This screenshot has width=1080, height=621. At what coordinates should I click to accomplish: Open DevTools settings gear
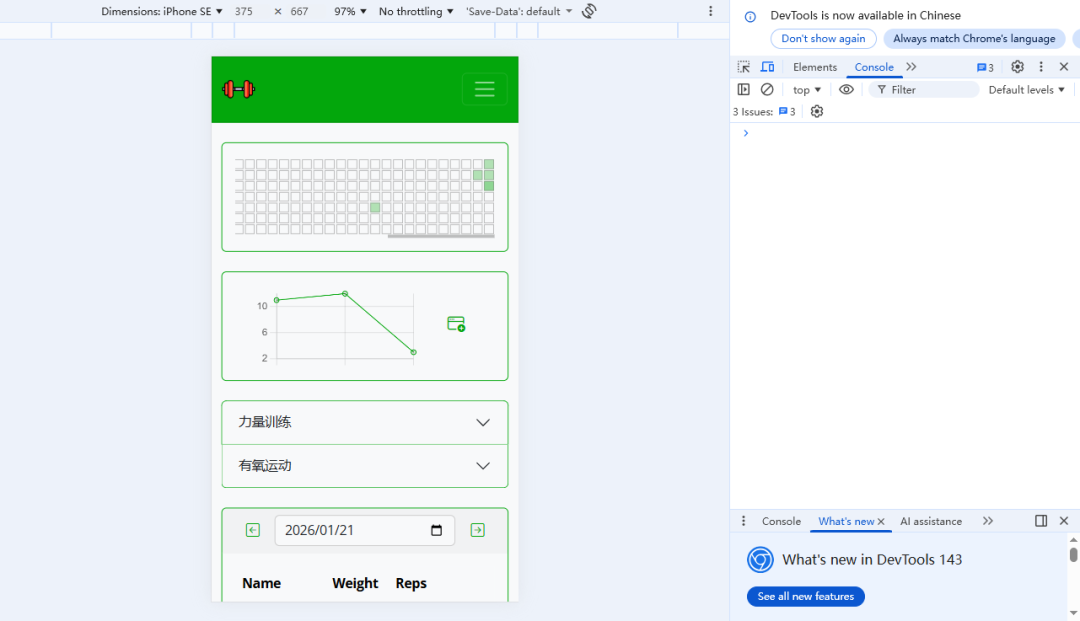tap(1017, 66)
